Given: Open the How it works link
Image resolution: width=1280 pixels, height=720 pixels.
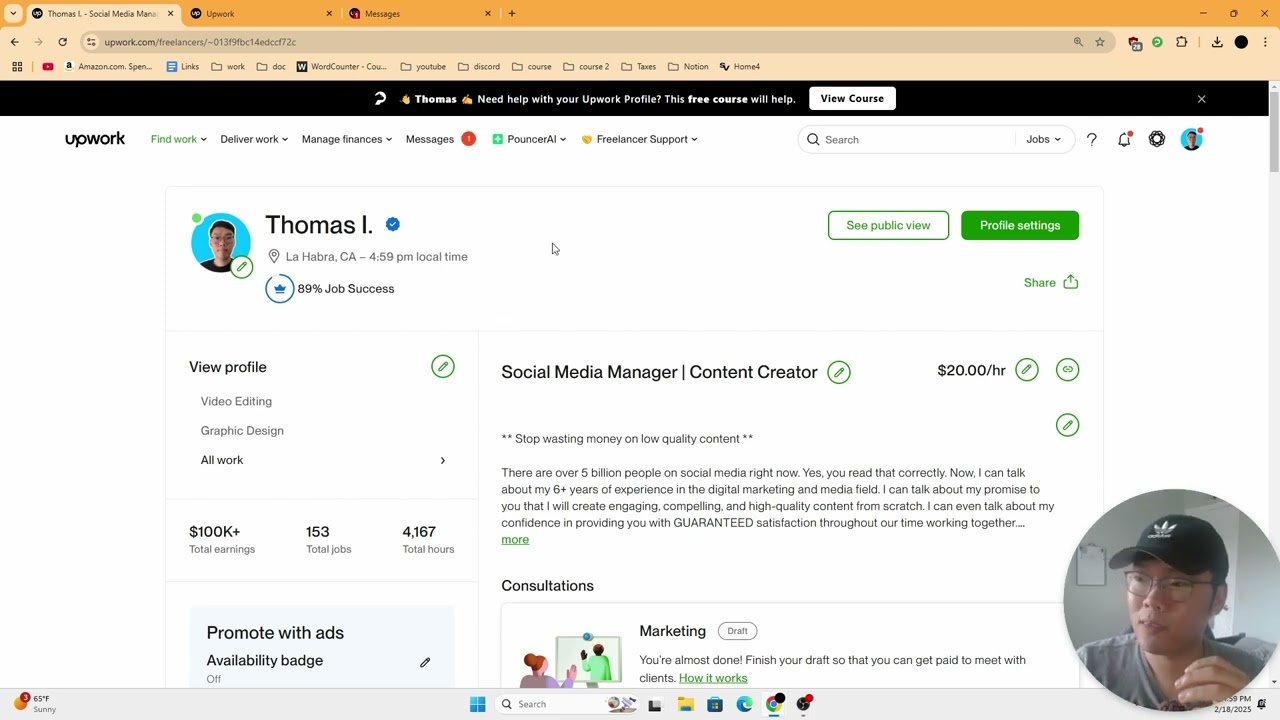Looking at the screenshot, I should [713, 678].
